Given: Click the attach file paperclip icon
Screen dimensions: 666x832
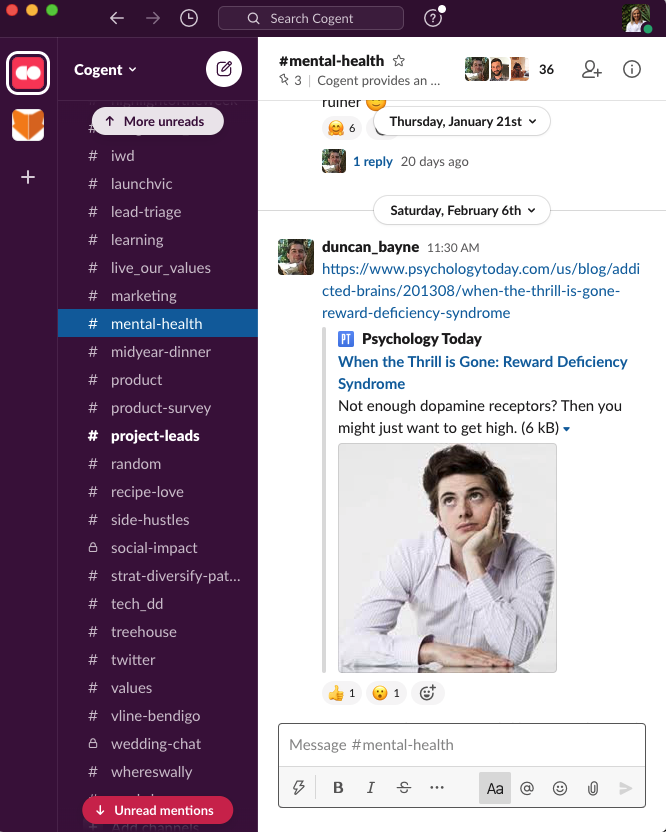Looking at the screenshot, I should (593, 788).
